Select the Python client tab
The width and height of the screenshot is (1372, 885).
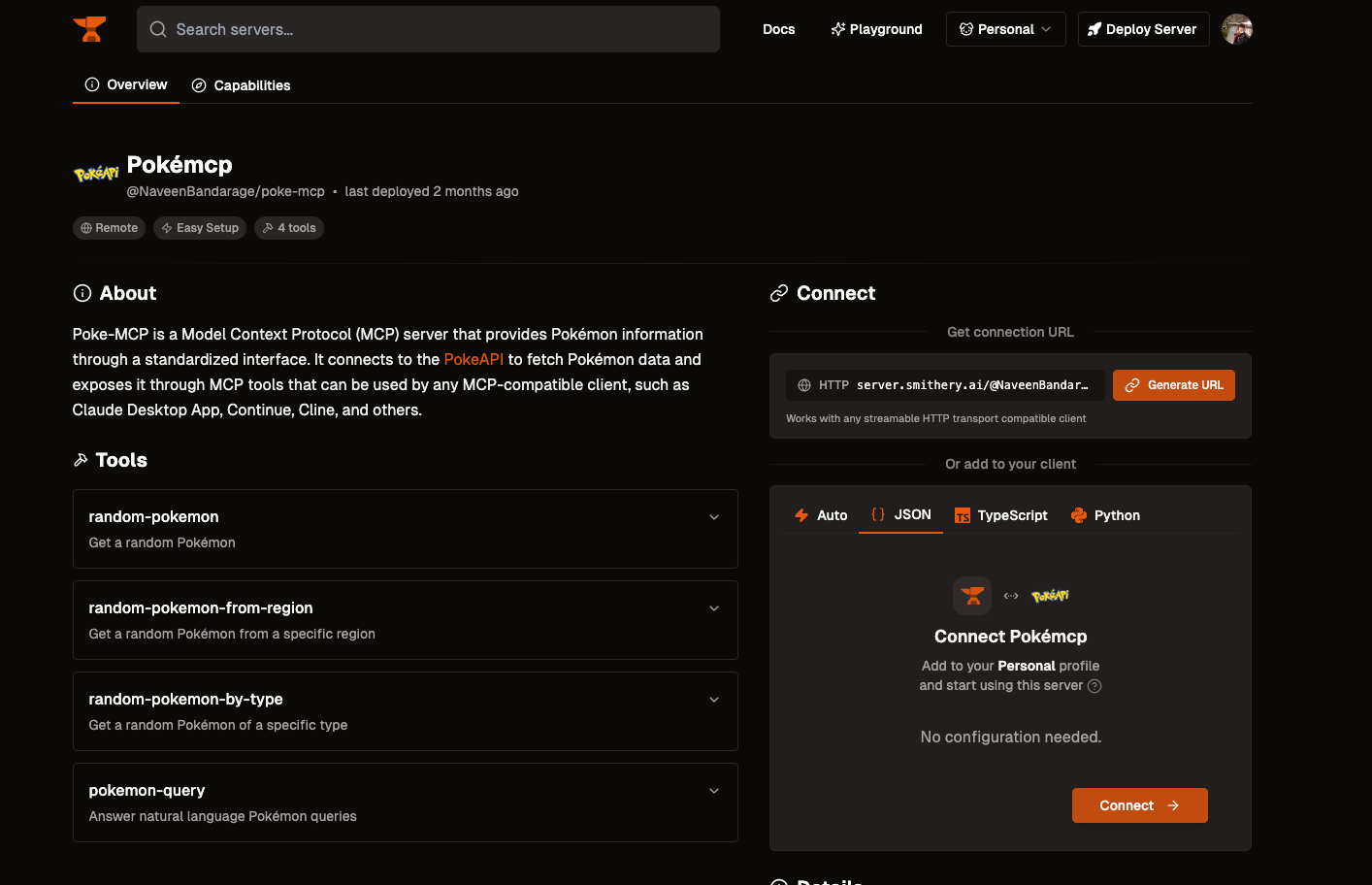click(x=1105, y=515)
